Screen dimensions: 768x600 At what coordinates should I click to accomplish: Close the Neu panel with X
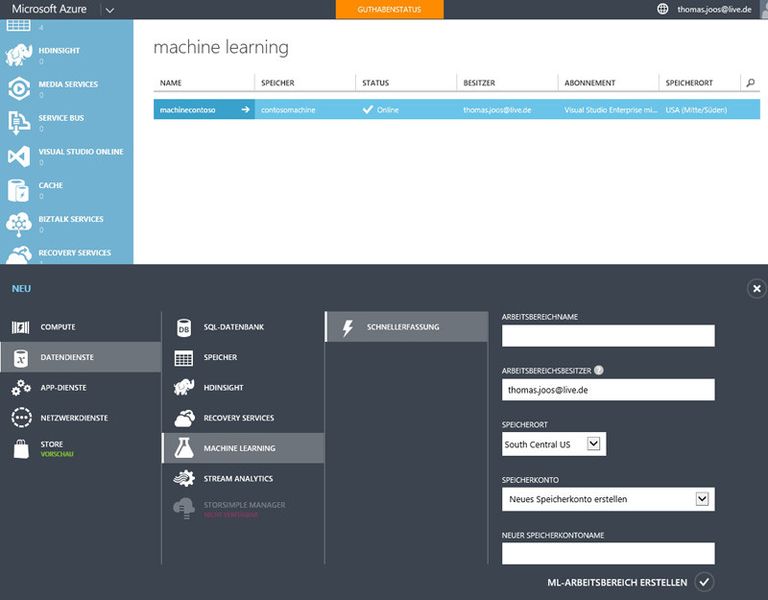click(x=756, y=288)
